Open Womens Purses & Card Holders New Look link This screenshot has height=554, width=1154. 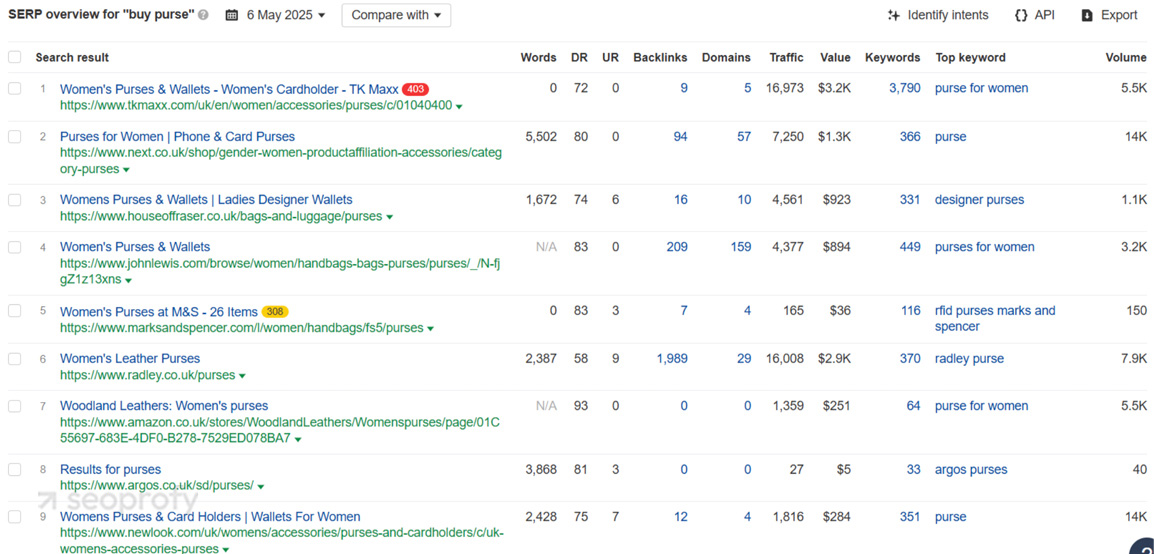tap(210, 517)
